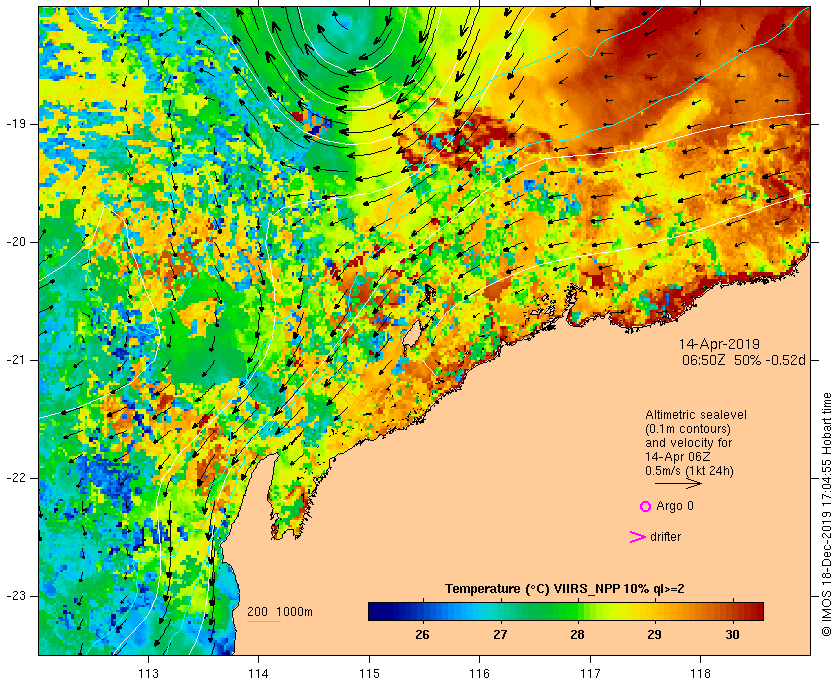Click the -20 latitude axis label
This screenshot has height=680, width=840.
point(15,242)
